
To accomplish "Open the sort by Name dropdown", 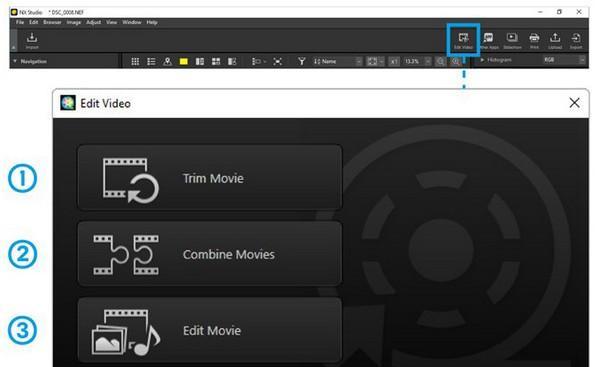I will point(338,61).
